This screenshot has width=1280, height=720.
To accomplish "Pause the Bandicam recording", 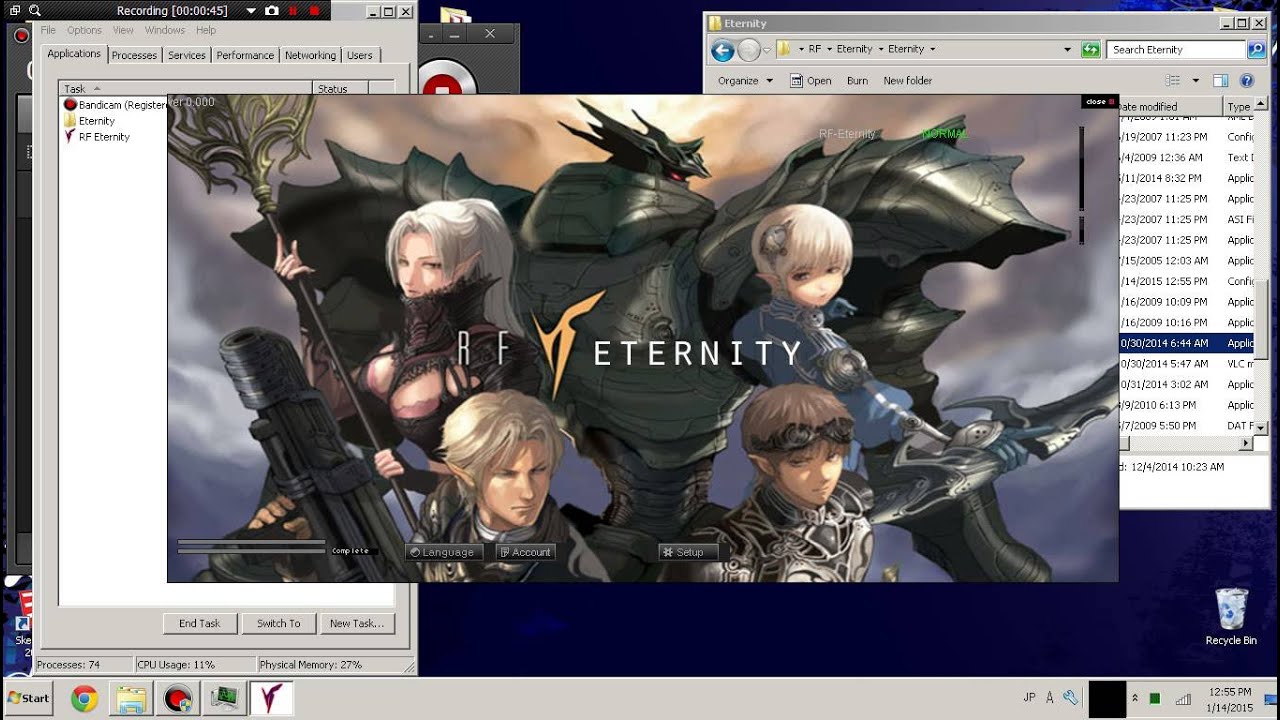I will click(x=293, y=11).
